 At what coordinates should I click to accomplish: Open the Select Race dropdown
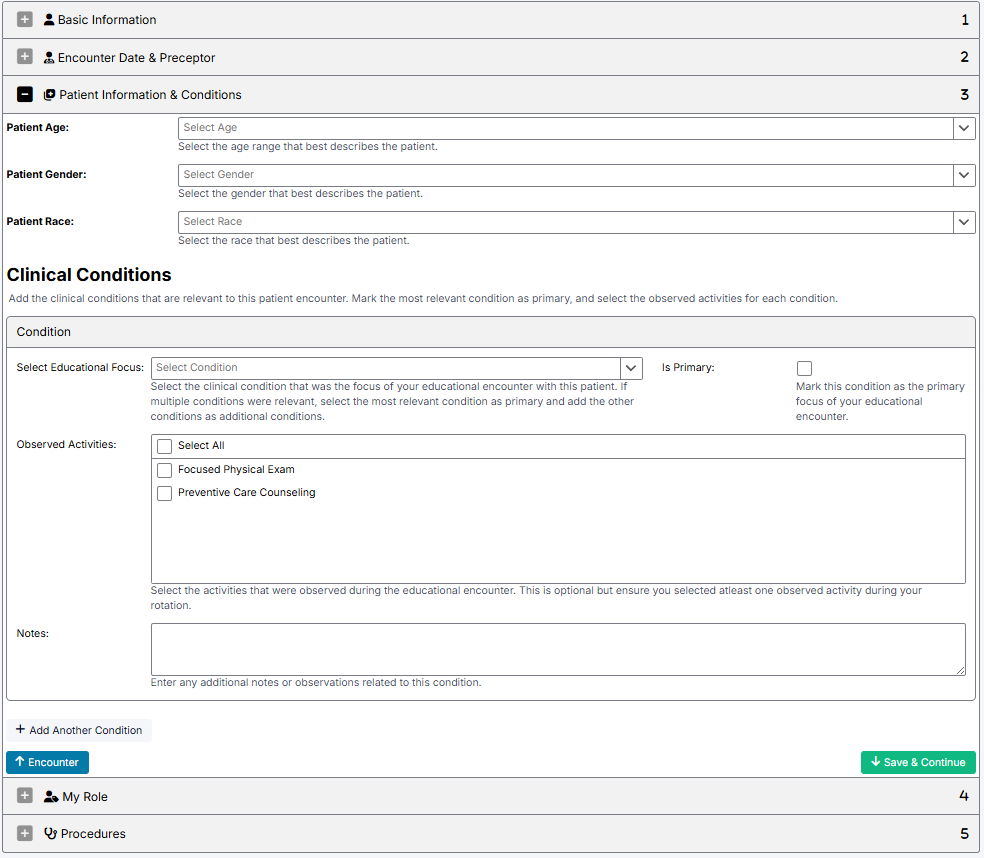964,222
